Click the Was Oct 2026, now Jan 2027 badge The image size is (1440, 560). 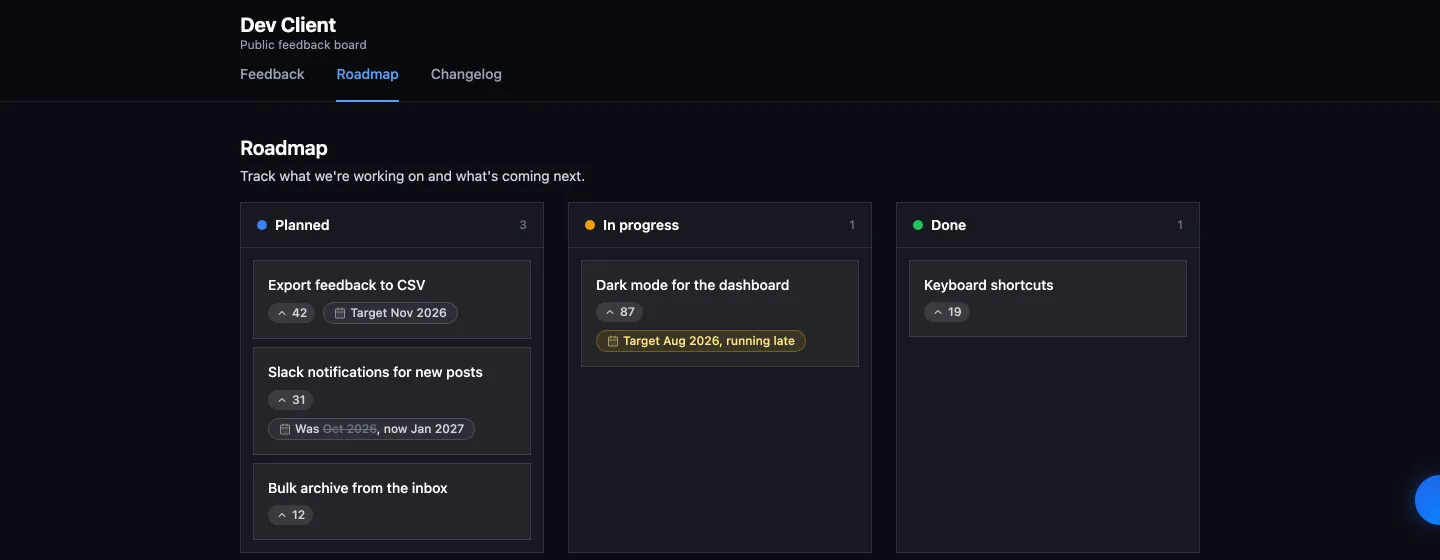pyautogui.click(x=371, y=429)
